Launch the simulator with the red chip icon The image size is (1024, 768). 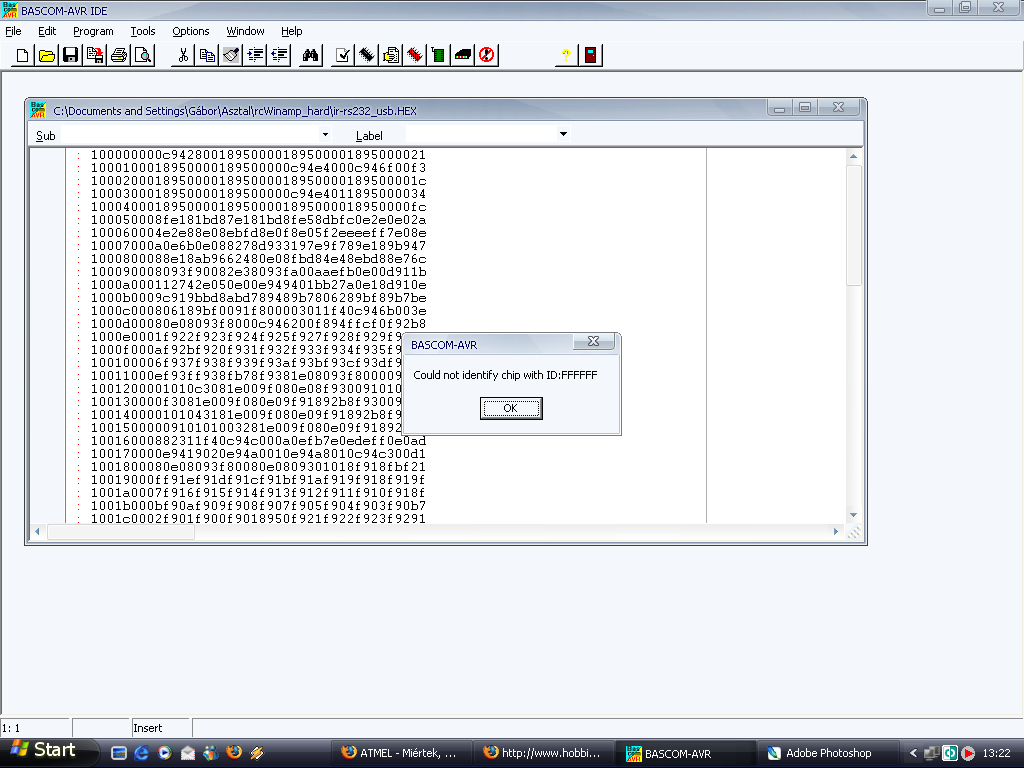point(415,56)
